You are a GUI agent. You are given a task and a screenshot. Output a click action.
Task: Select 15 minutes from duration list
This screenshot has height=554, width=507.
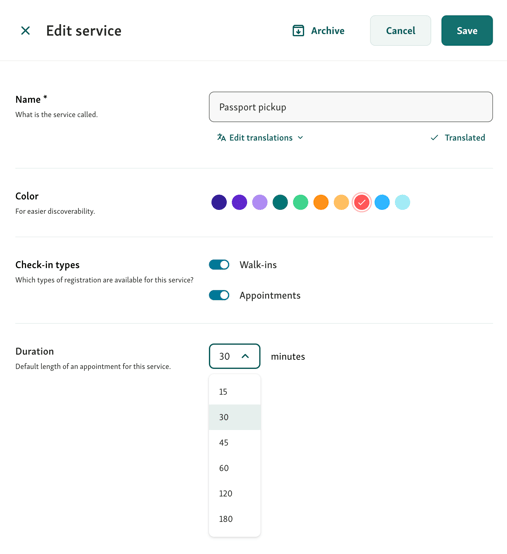235,391
